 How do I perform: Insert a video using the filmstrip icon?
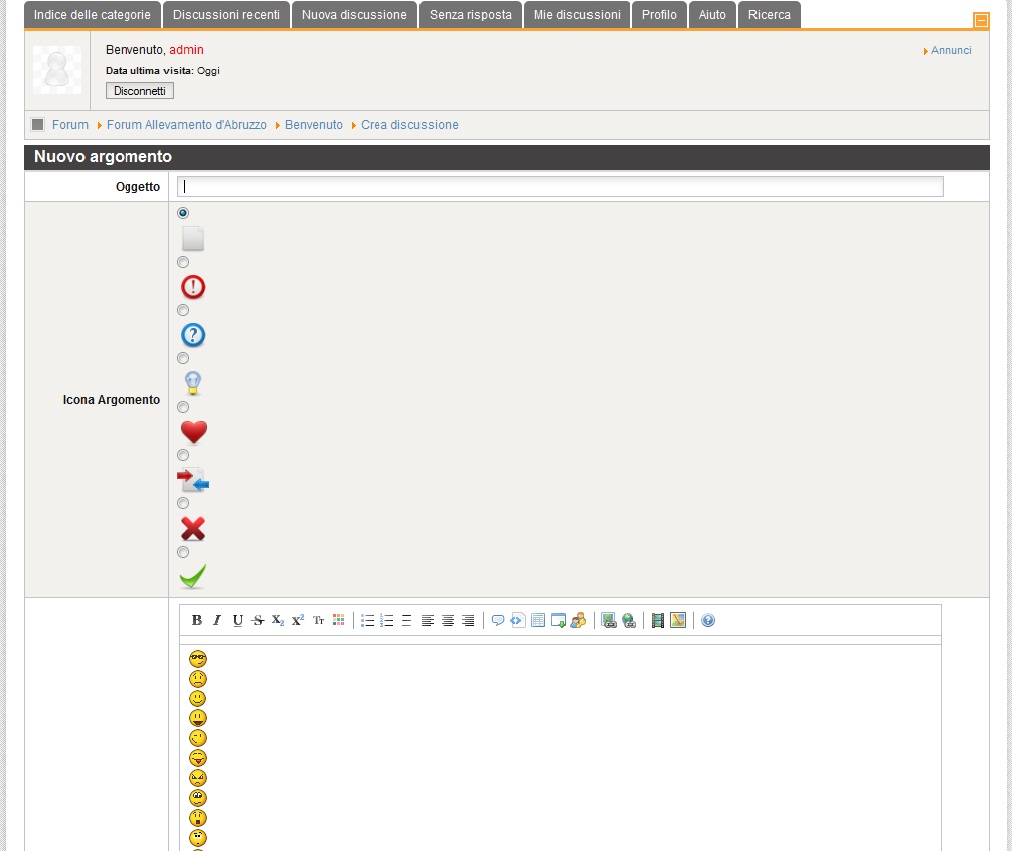[658, 620]
